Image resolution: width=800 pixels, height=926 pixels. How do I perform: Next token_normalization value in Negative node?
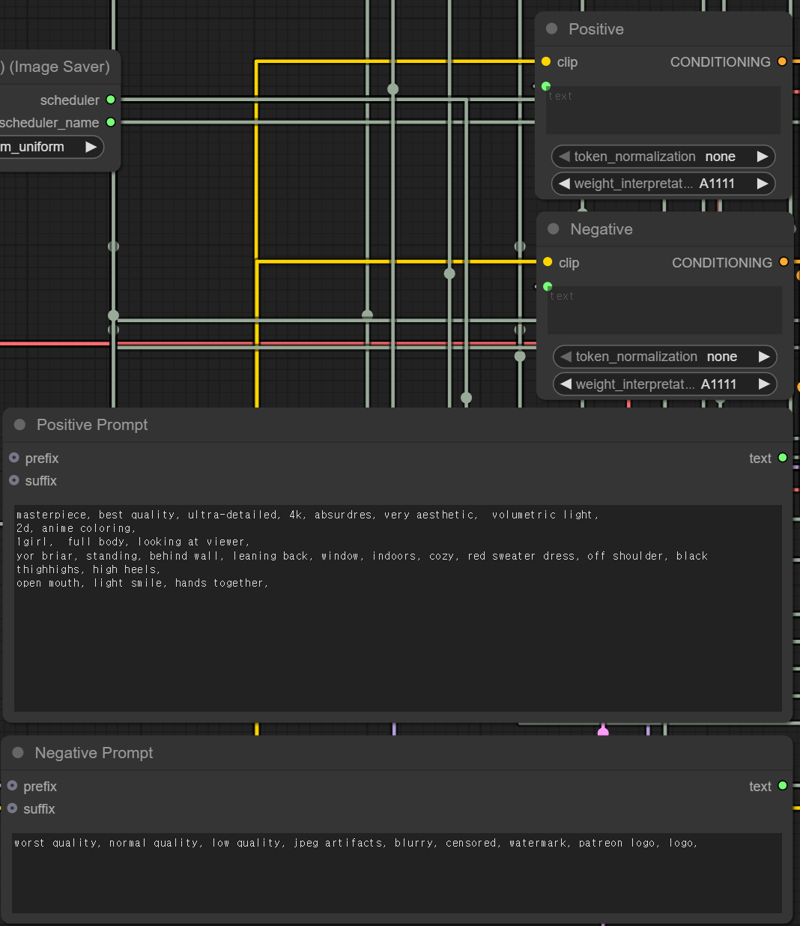[x=764, y=357]
